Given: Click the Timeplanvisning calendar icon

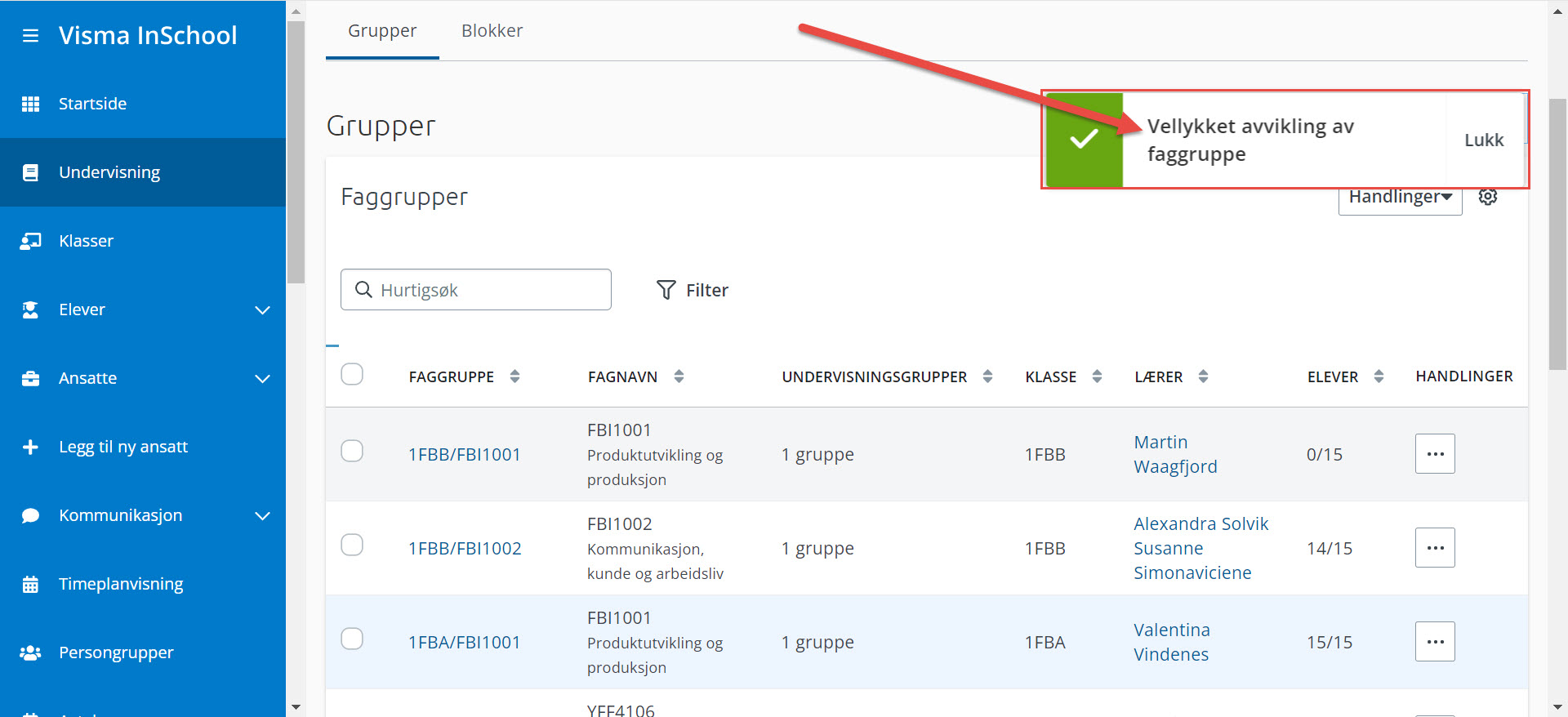Looking at the screenshot, I should click(x=30, y=584).
